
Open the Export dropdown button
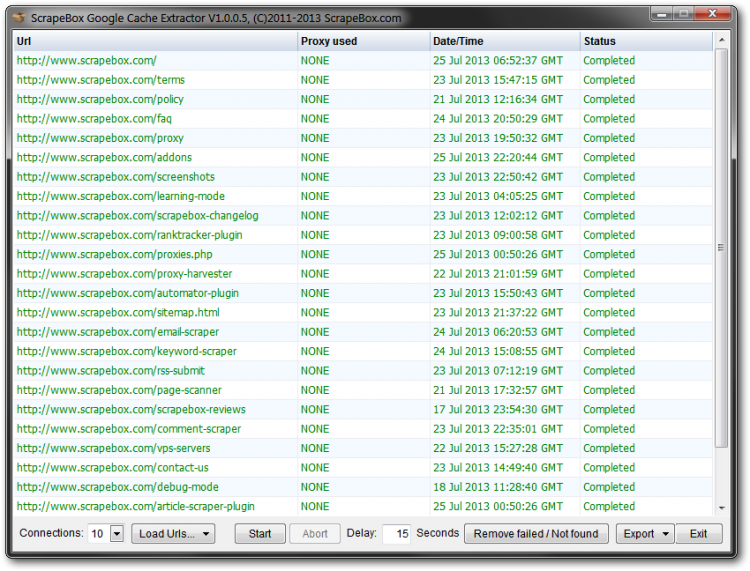click(645, 533)
